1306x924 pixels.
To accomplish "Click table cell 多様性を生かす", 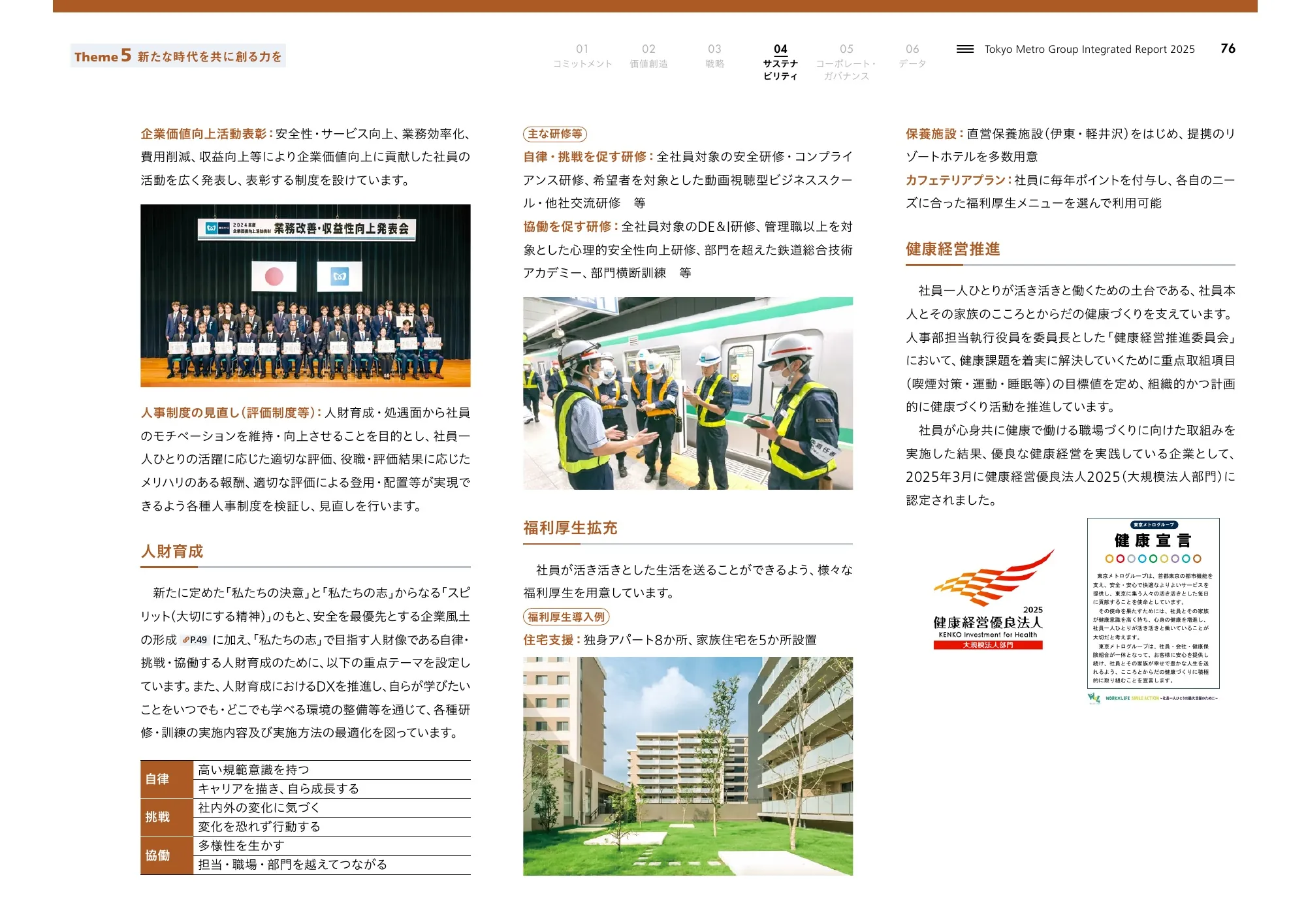I will click(332, 846).
